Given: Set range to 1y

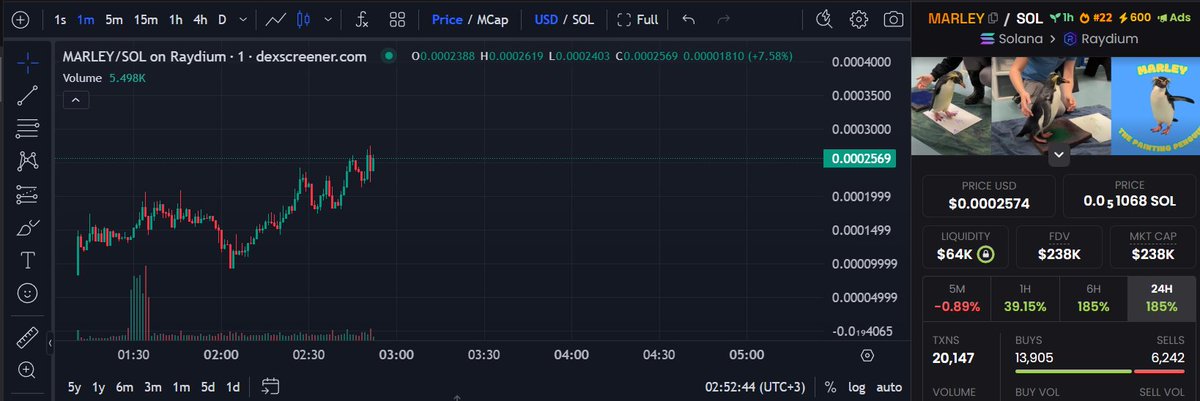Looking at the screenshot, I should (x=99, y=387).
